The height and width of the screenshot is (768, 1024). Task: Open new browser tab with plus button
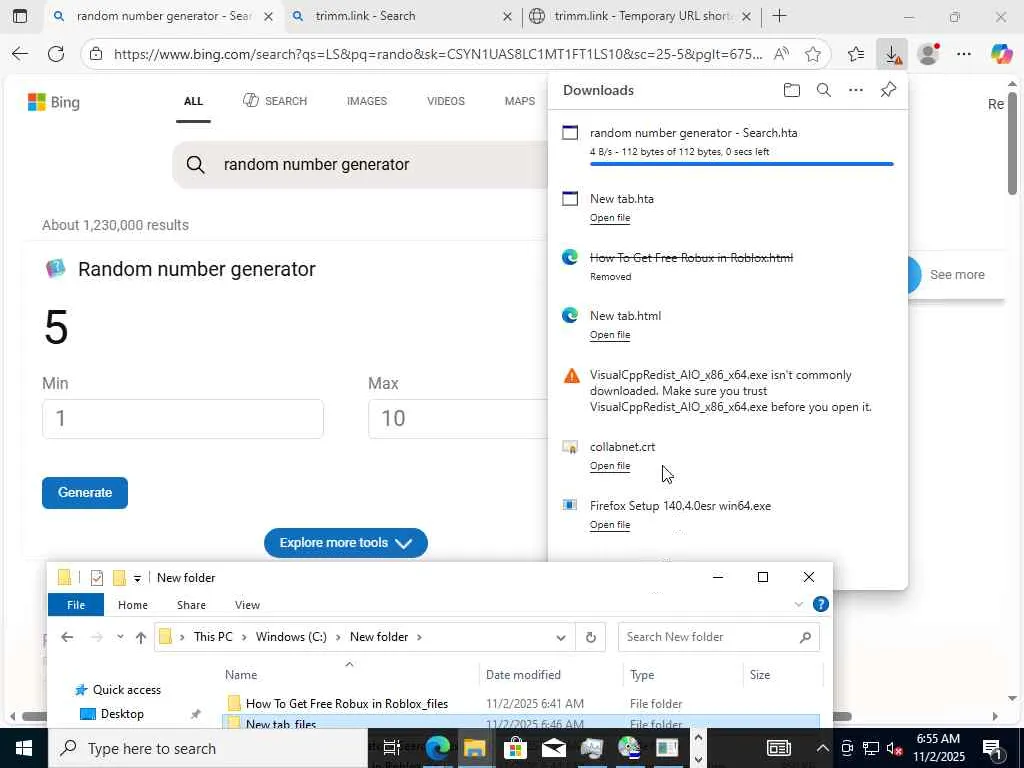pos(779,16)
